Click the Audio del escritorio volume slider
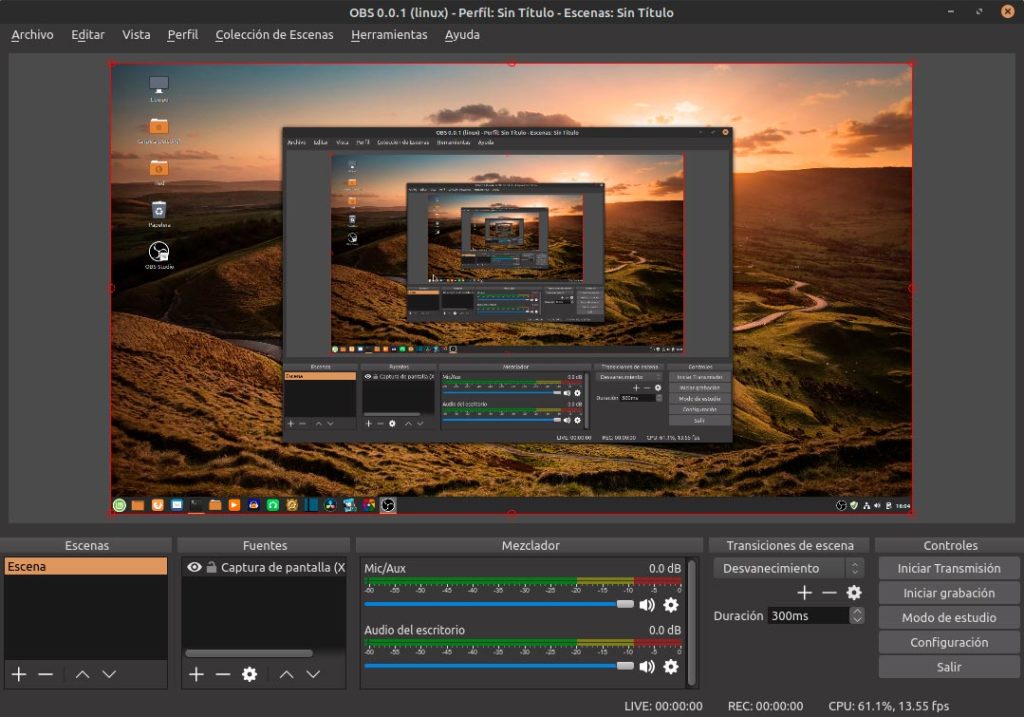 499,665
